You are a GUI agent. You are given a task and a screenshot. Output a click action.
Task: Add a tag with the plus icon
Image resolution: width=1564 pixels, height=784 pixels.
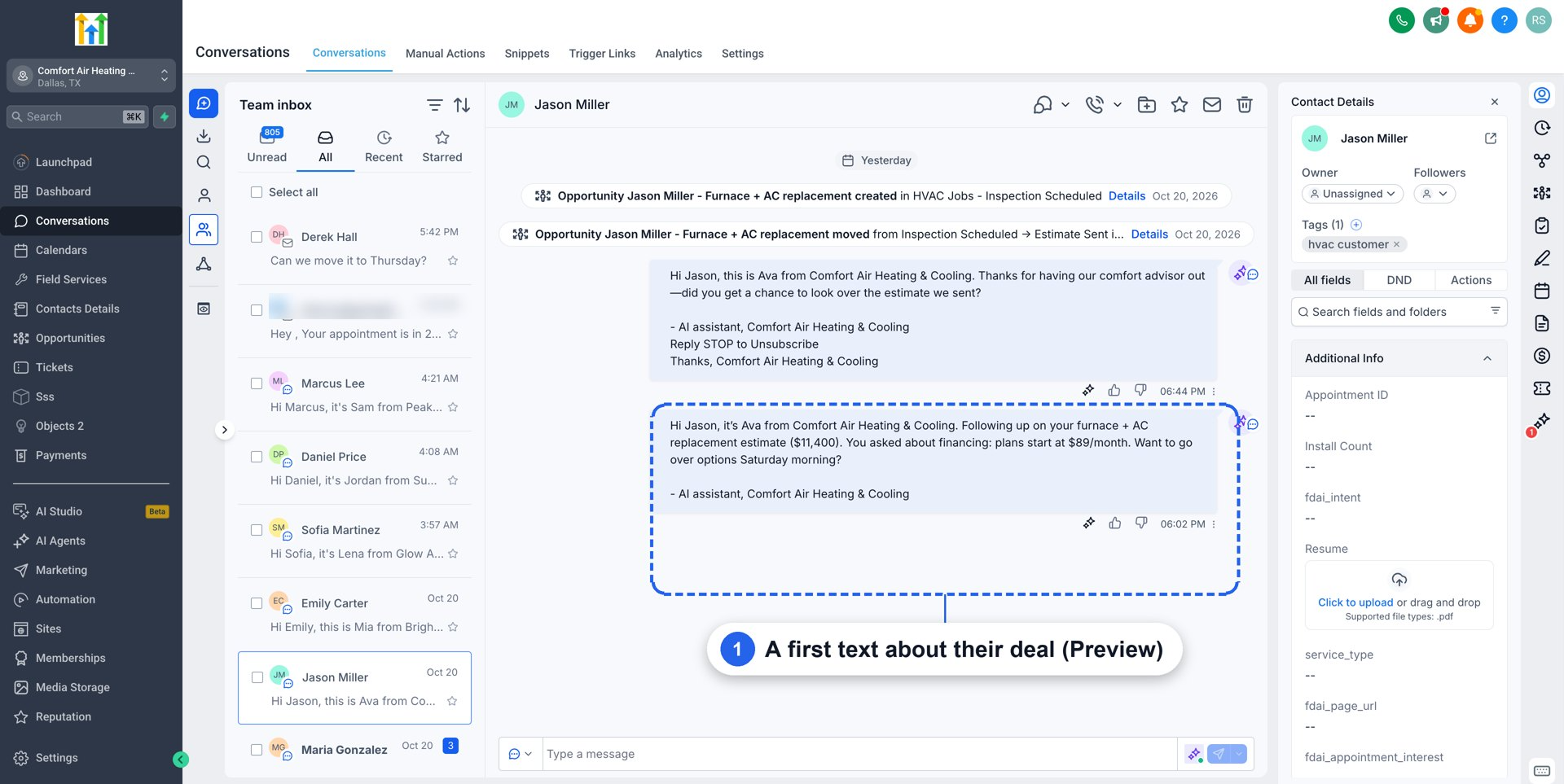pos(1356,225)
